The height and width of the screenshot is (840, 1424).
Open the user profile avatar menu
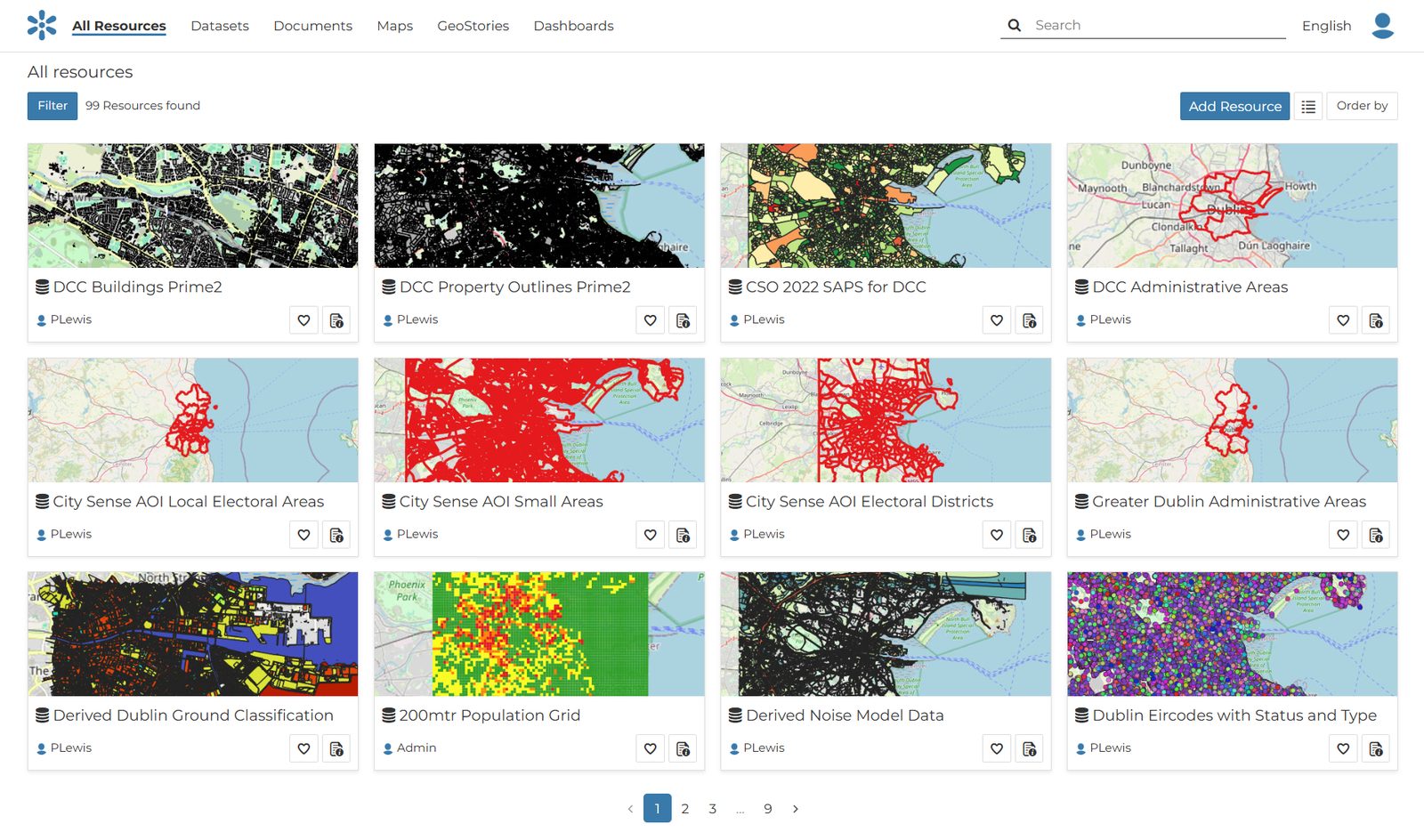[x=1382, y=26]
